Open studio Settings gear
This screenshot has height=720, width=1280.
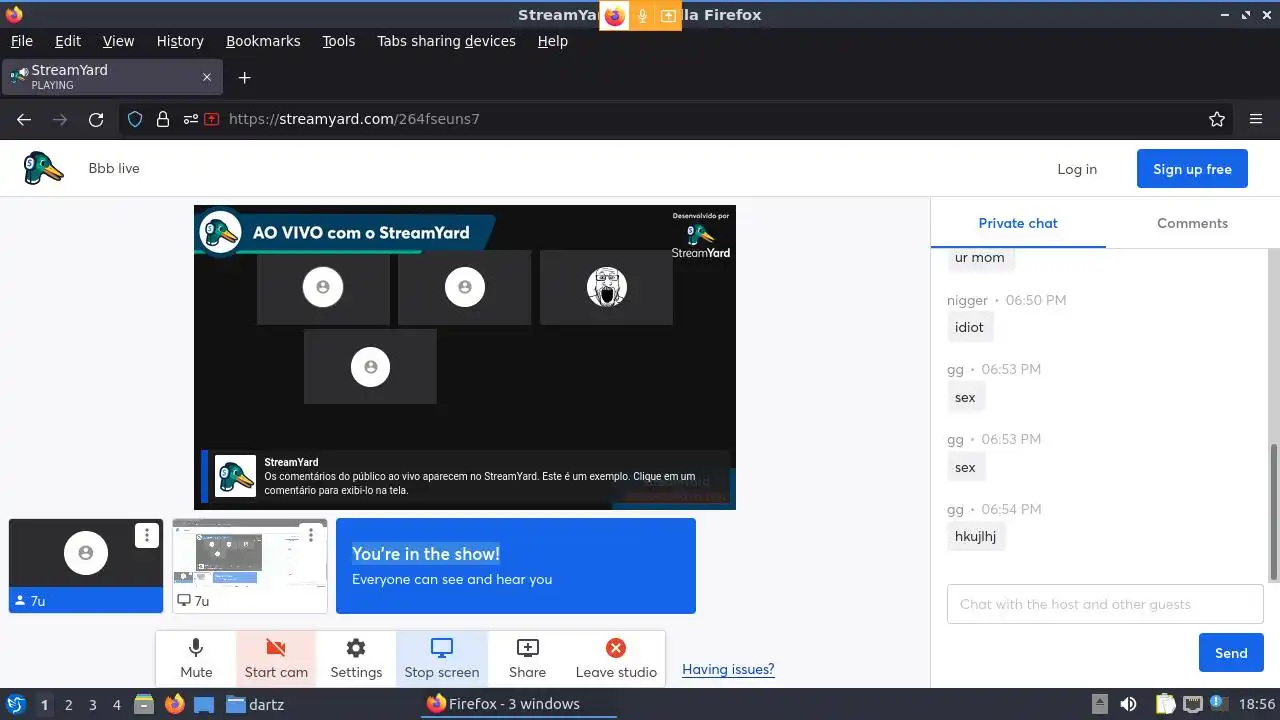pyautogui.click(x=356, y=658)
